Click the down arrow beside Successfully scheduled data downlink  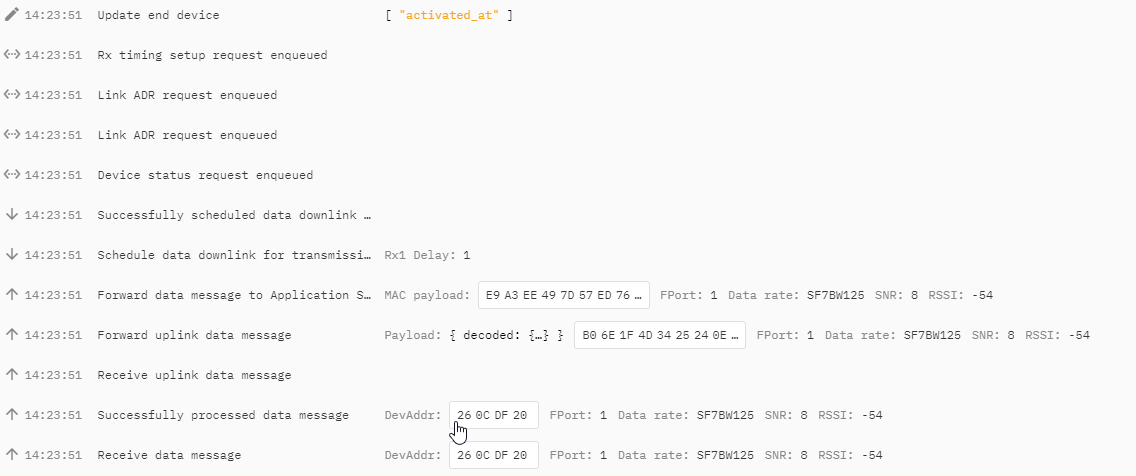[12, 215]
